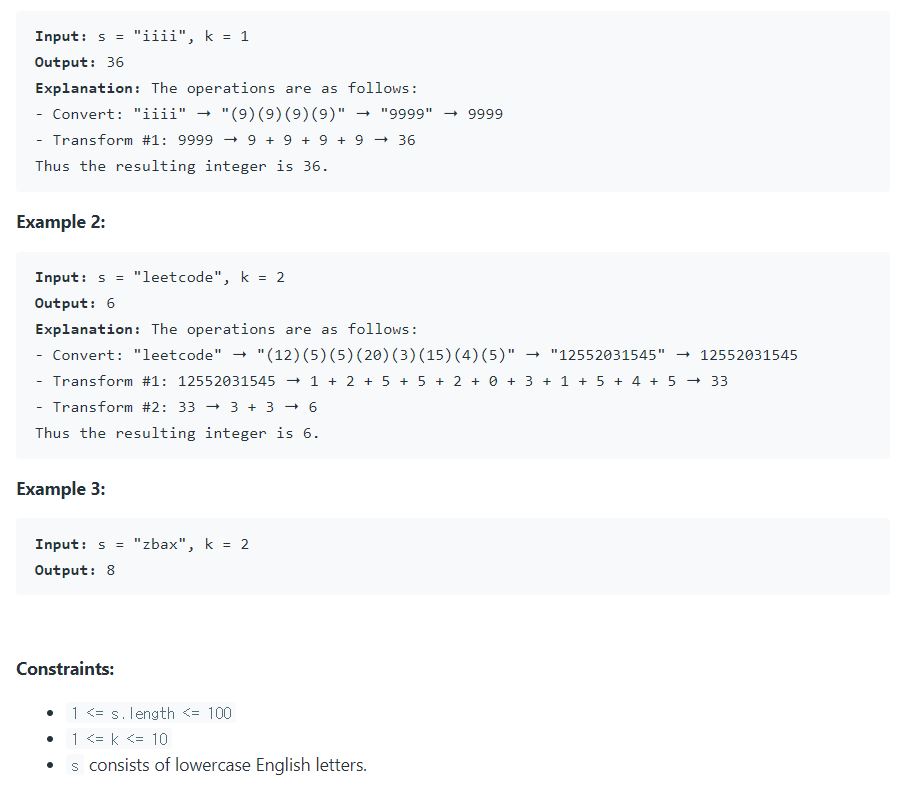This screenshot has width=898, height=791.
Task: Click the inline code 's' in the constraints
Action: click(x=75, y=766)
